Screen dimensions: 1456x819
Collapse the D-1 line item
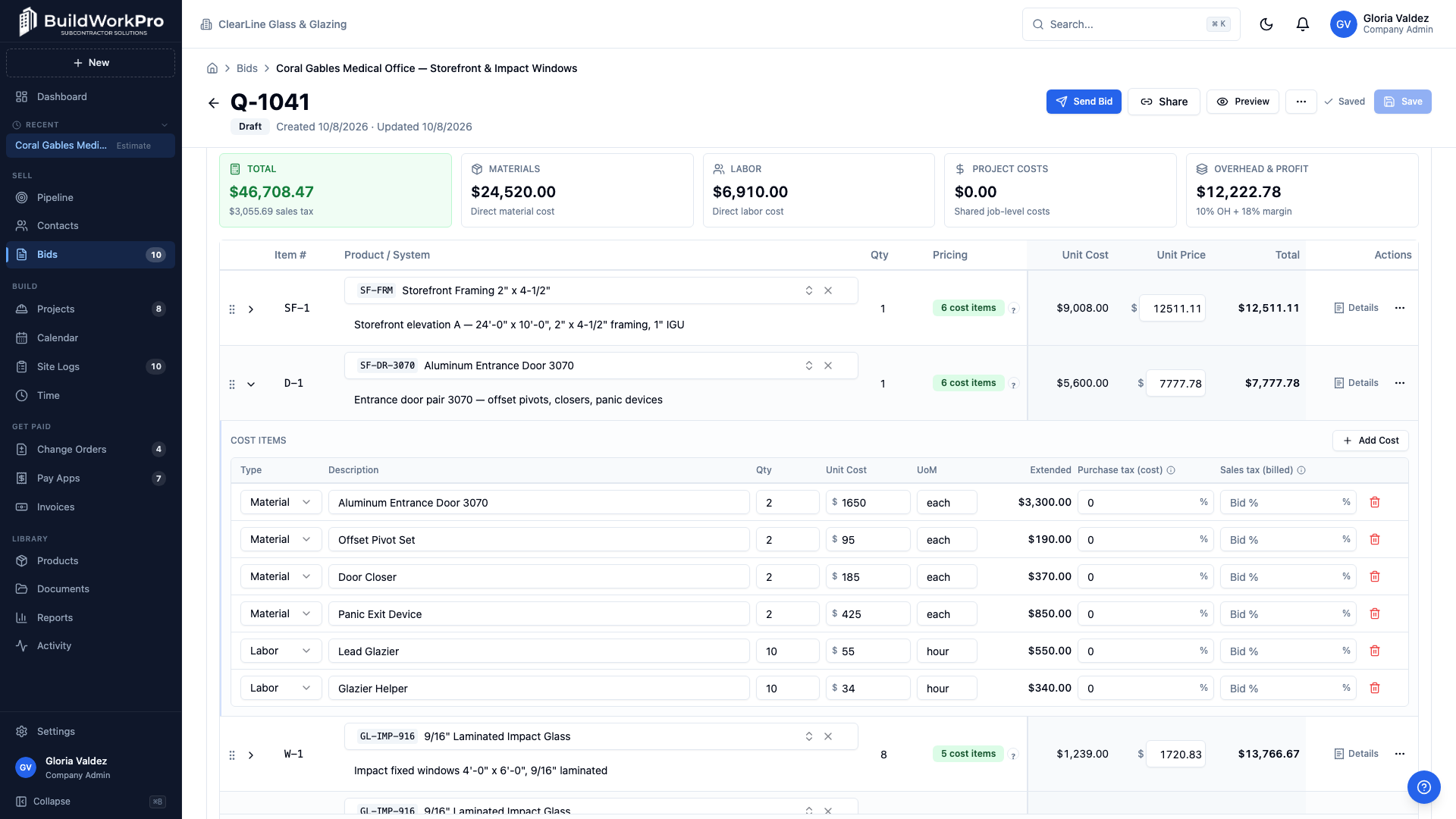pos(251,384)
